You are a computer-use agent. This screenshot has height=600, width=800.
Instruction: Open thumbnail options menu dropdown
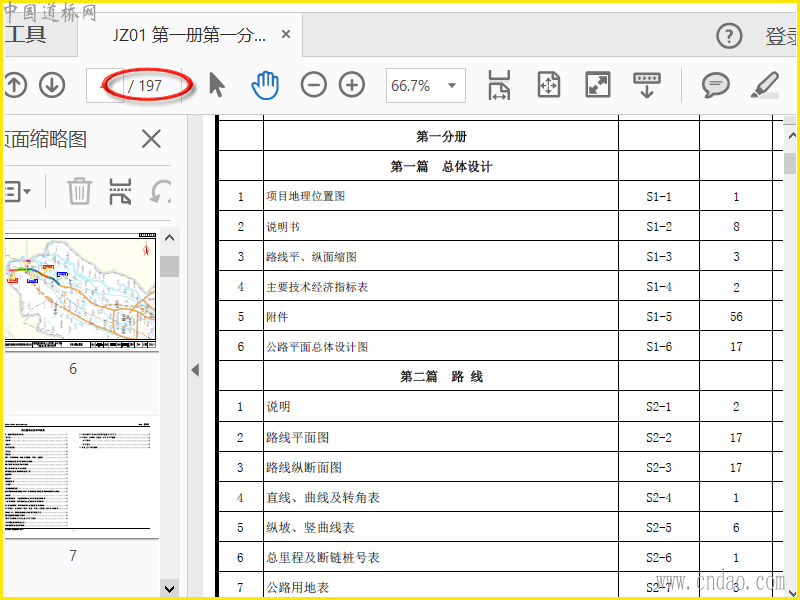point(17,191)
